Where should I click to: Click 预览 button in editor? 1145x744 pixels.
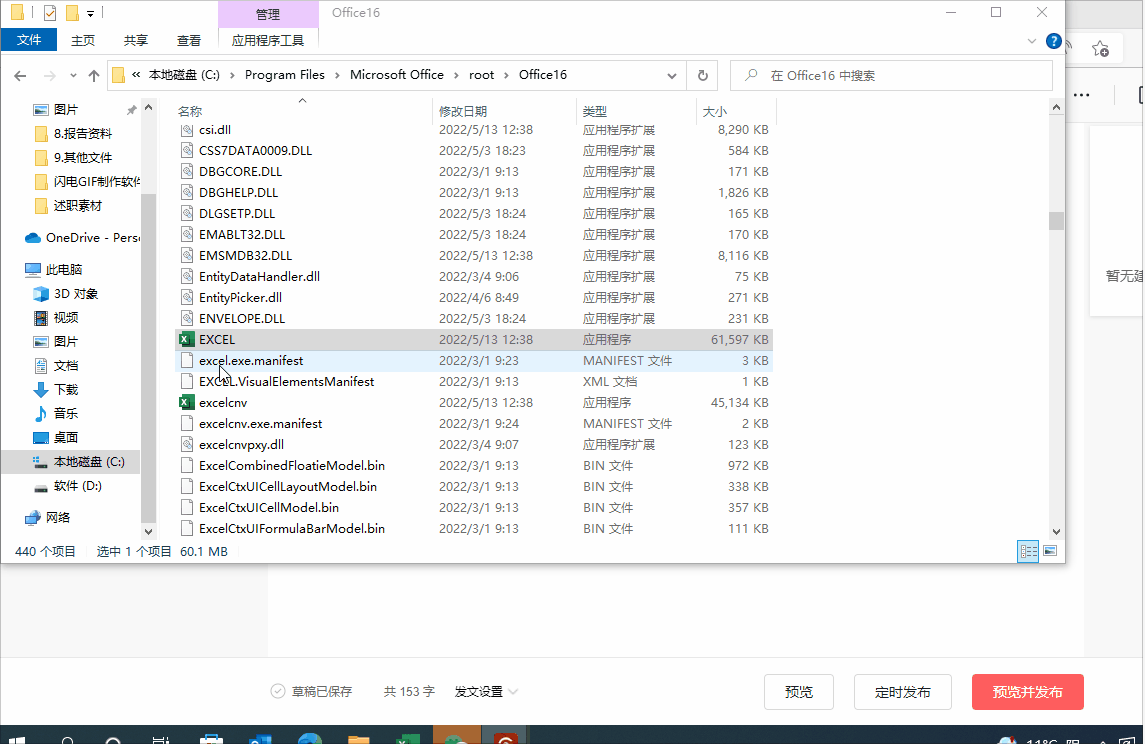(799, 692)
